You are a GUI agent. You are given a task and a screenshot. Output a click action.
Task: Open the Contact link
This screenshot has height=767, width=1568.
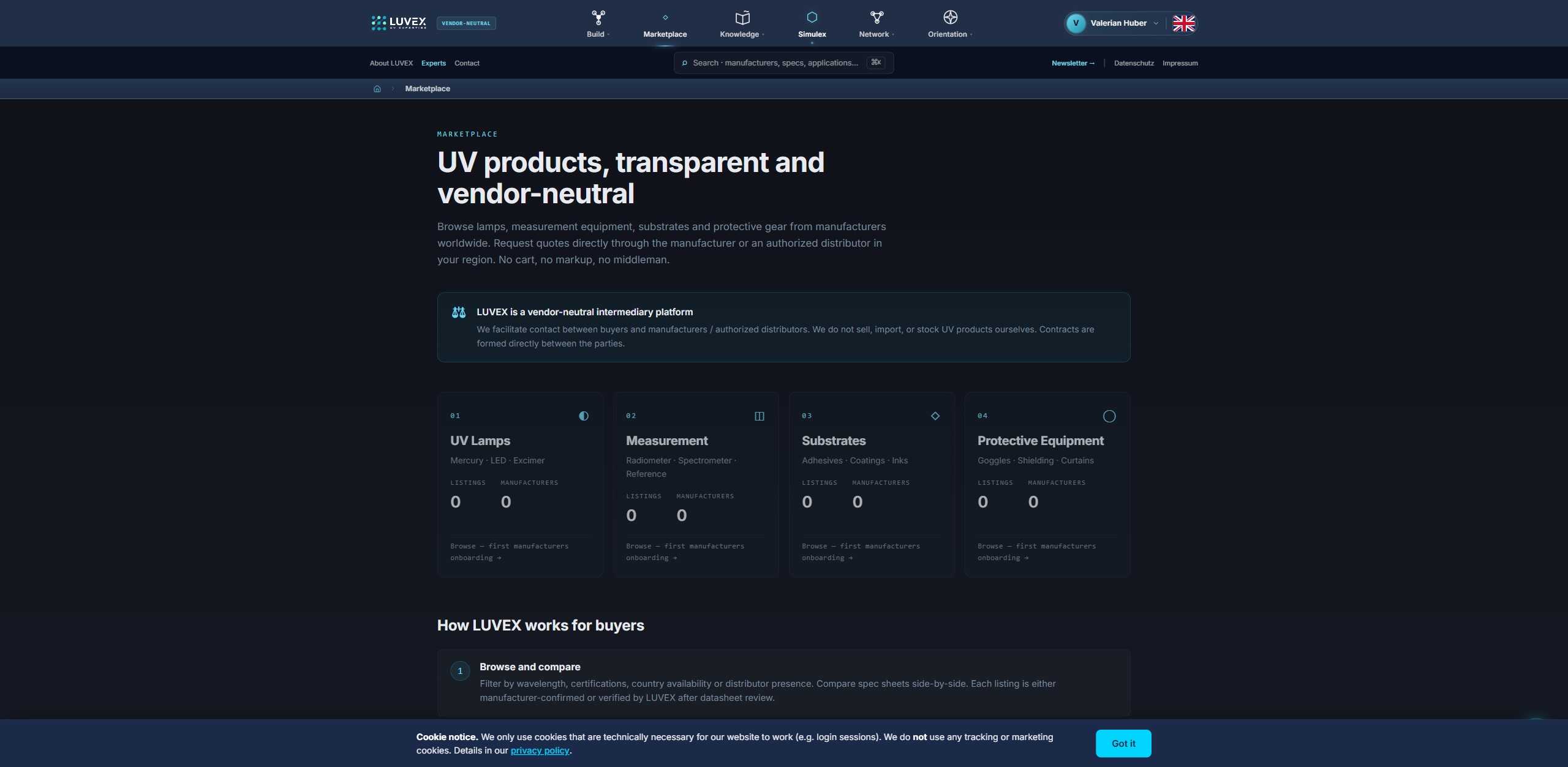click(x=467, y=63)
